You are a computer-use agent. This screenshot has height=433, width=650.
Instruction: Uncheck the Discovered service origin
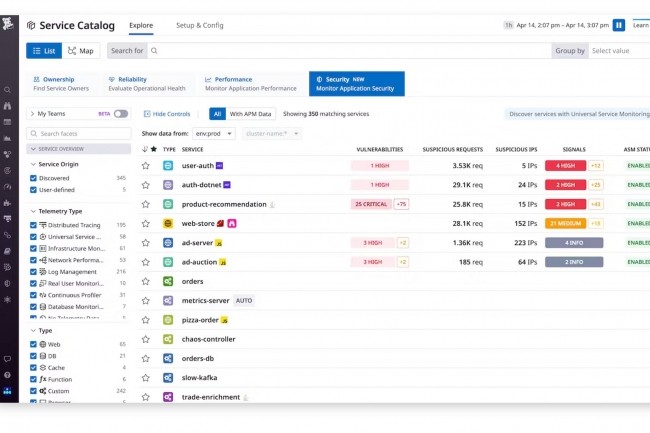click(33, 178)
